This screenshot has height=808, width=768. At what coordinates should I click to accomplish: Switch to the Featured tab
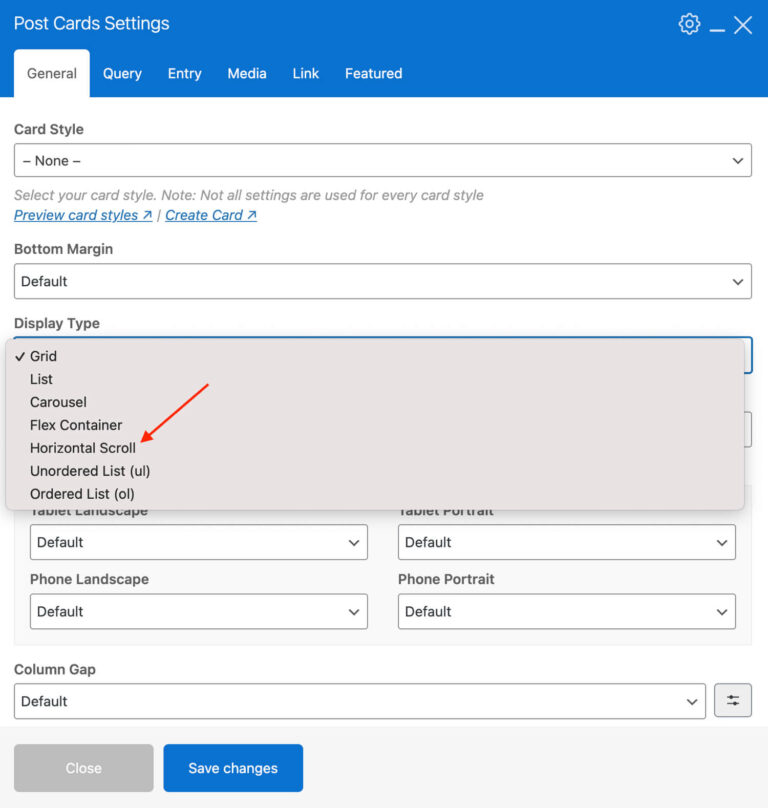coord(373,73)
